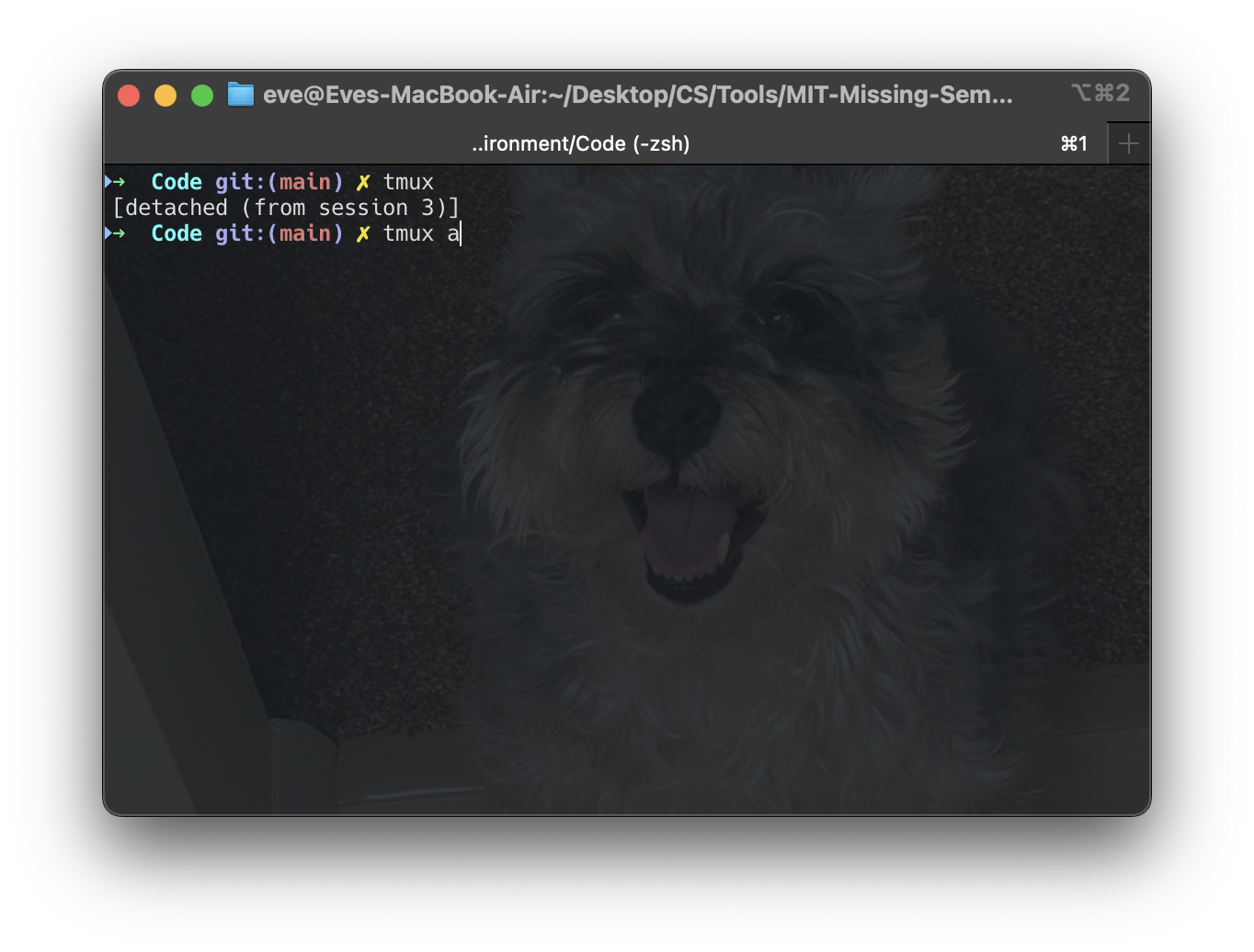Click the word 'session' in detached message

[363, 208]
